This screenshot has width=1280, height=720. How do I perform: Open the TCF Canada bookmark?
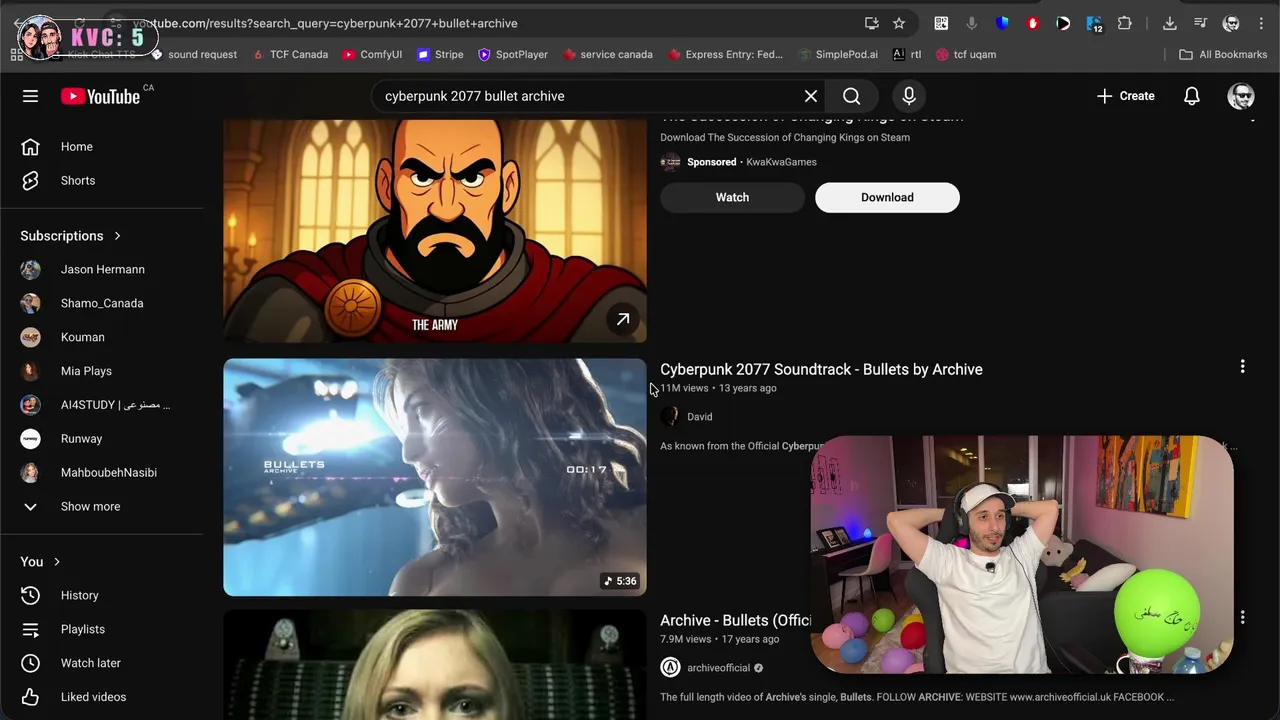click(x=290, y=55)
